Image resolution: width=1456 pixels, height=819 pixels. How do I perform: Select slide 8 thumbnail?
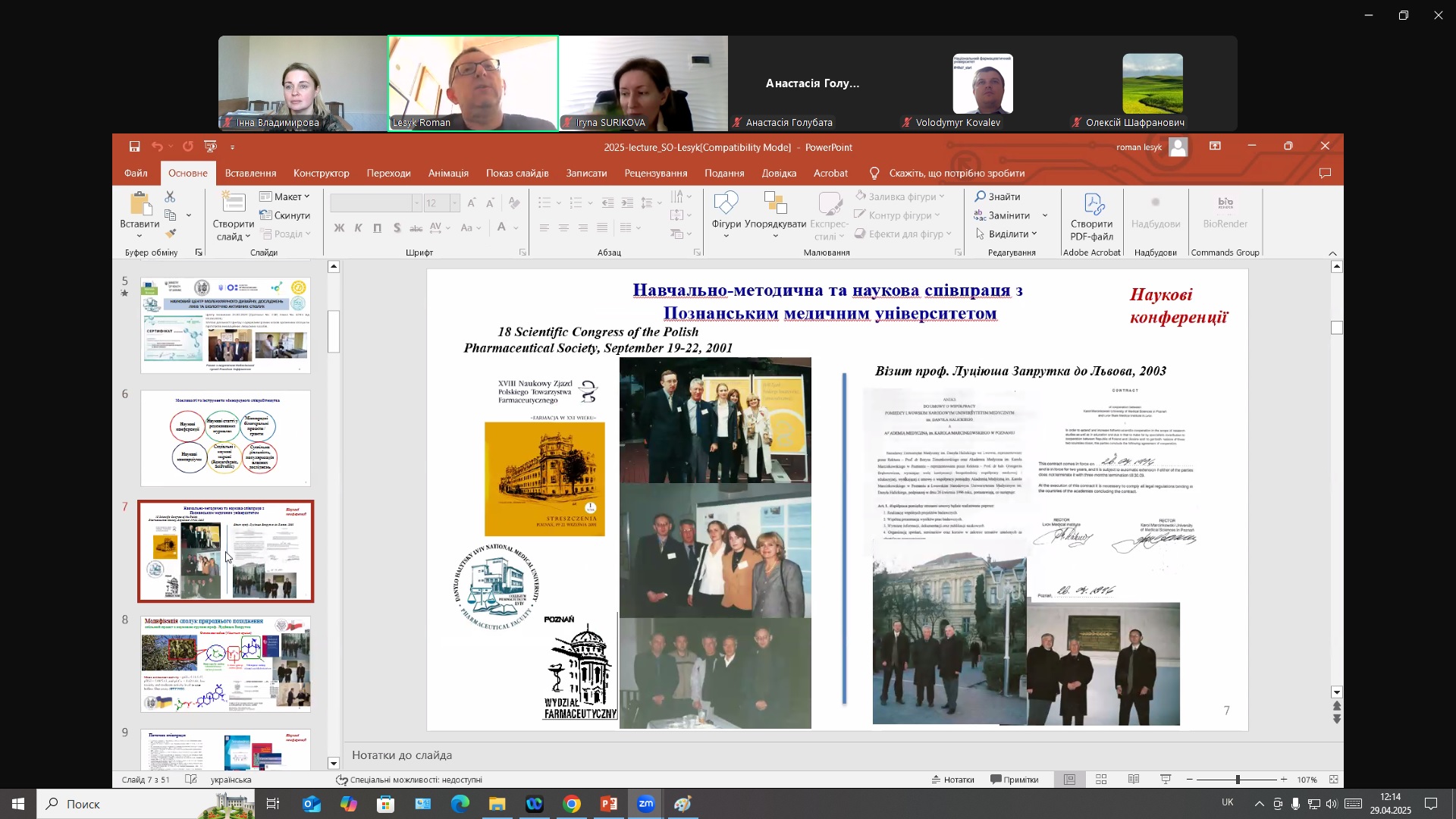[225, 664]
